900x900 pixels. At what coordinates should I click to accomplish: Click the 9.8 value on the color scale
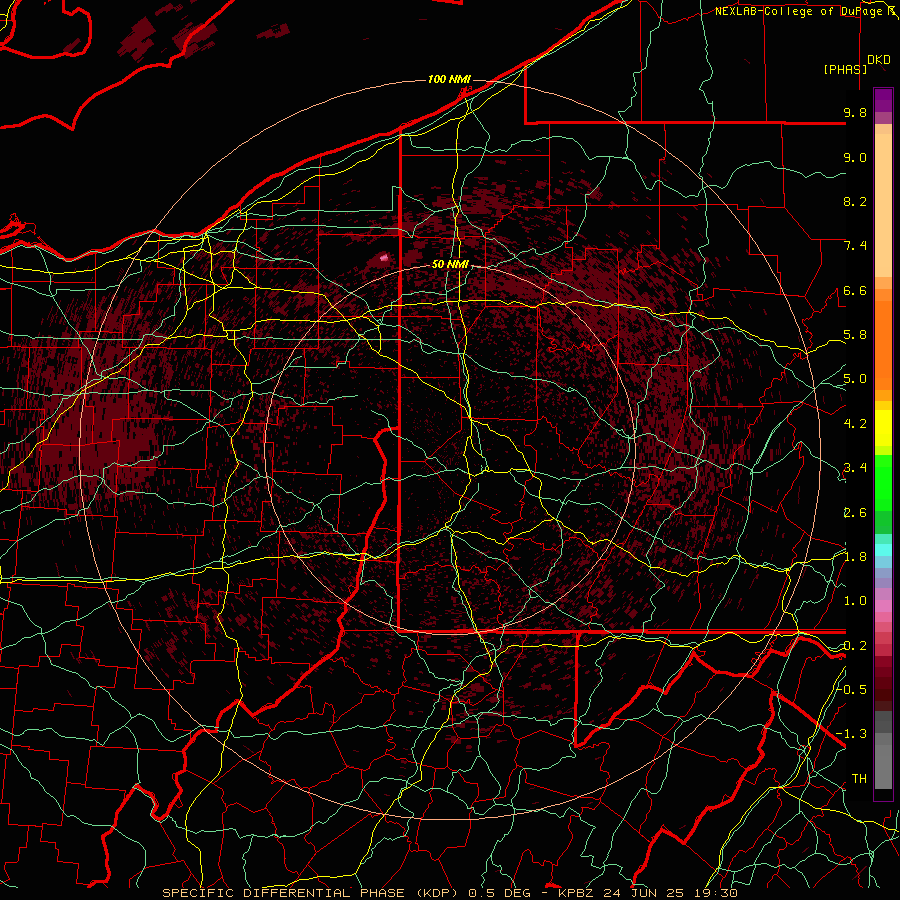855,113
